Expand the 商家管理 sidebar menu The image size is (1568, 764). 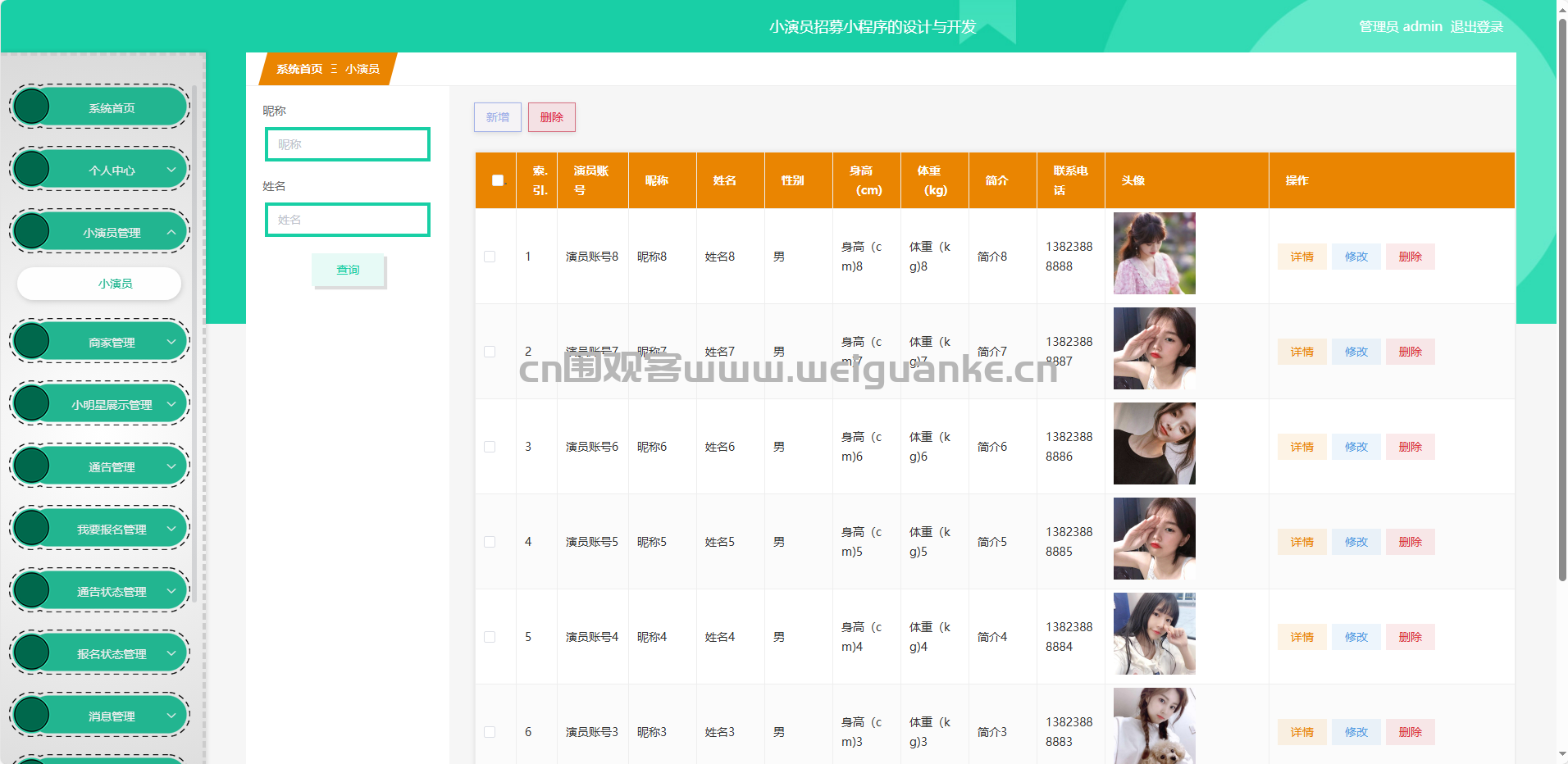(99, 342)
